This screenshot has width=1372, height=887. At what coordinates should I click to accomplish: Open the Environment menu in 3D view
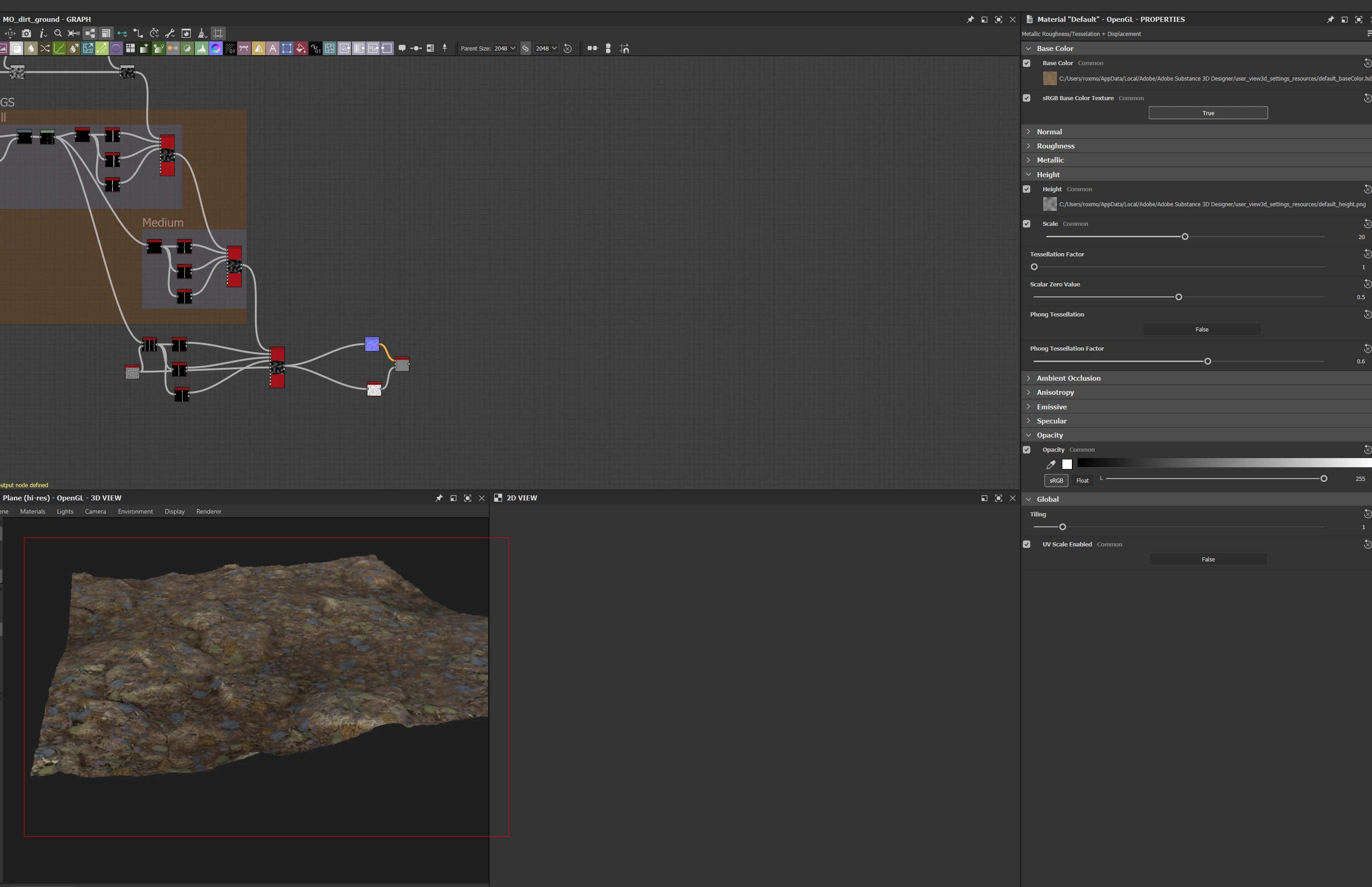coord(135,511)
